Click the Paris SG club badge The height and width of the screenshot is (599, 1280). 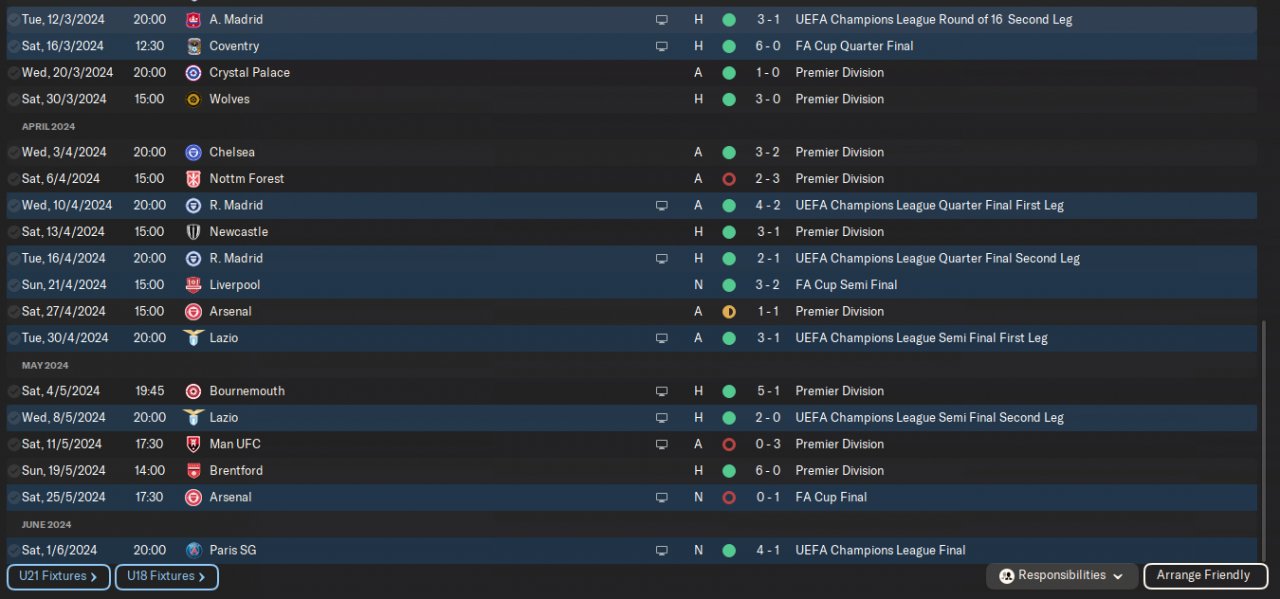pyautogui.click(x=193, y=550)
